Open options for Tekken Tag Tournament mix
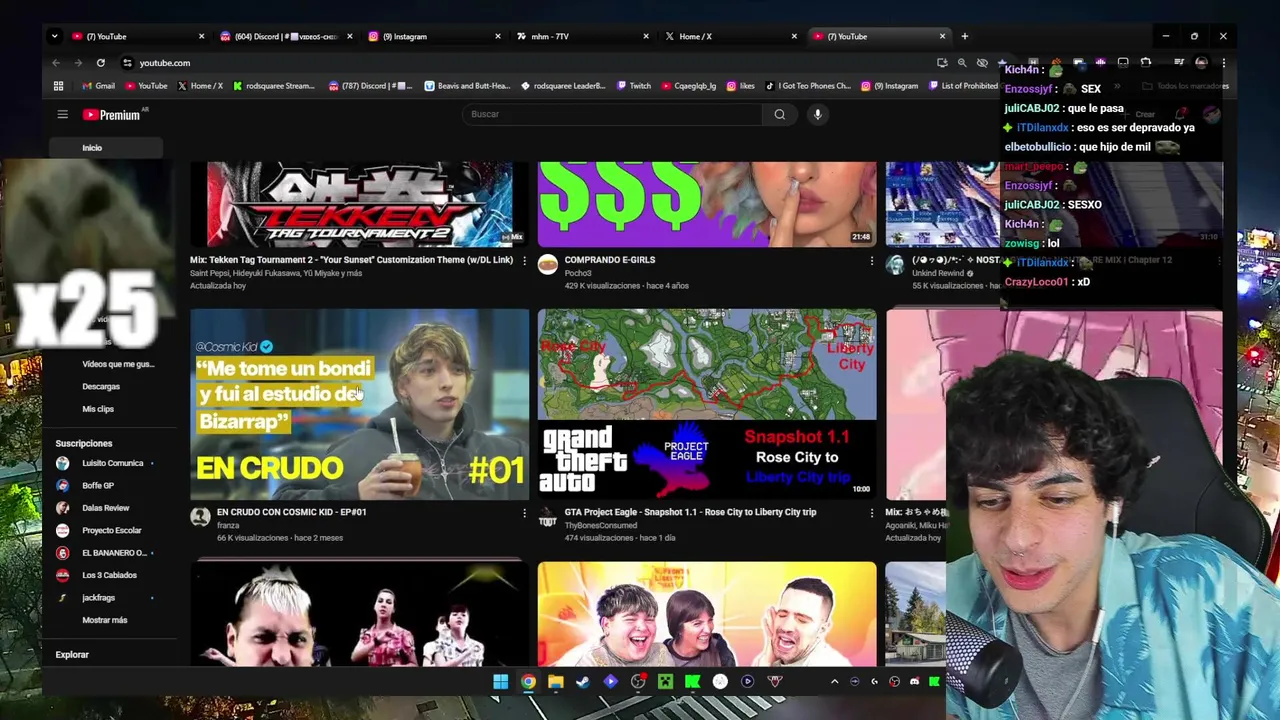The image size is (1280, 720). [x=524, y=260]
